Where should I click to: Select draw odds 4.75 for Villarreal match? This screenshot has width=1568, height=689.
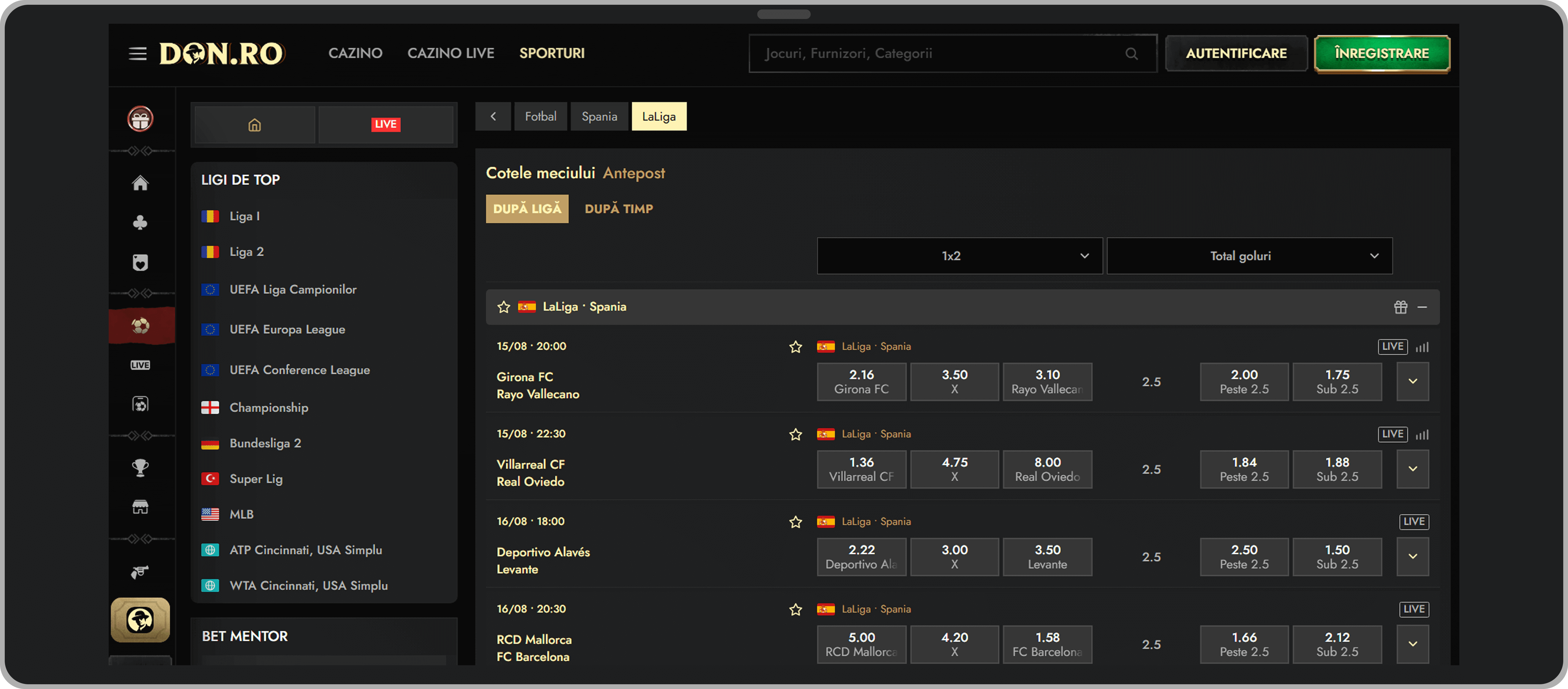[954, 469]
